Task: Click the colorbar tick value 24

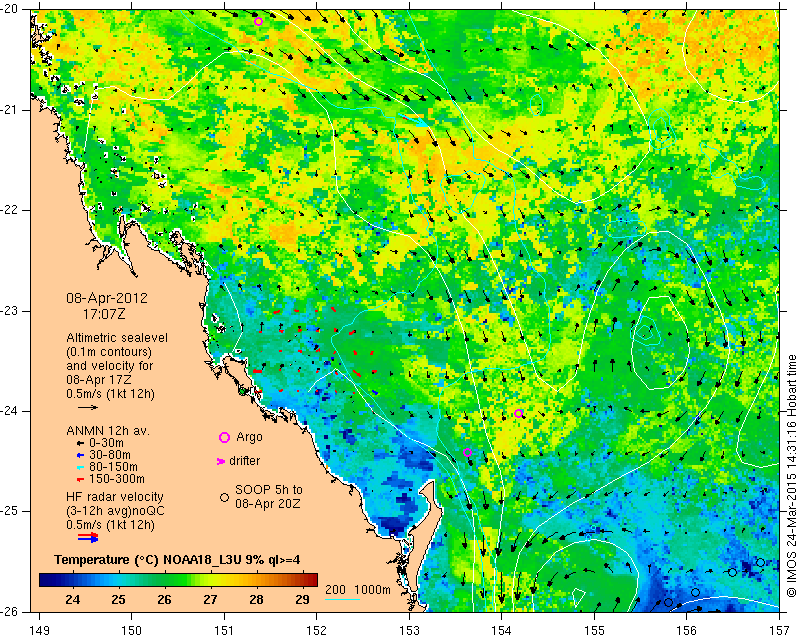Action: pyautogui.click(x=72, y=599)
